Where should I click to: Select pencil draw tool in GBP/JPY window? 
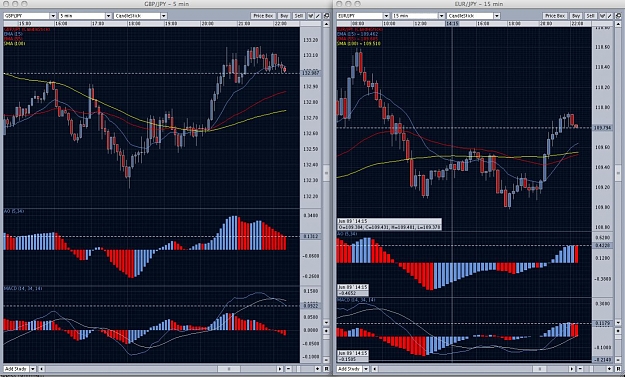[x=318, y=16]
